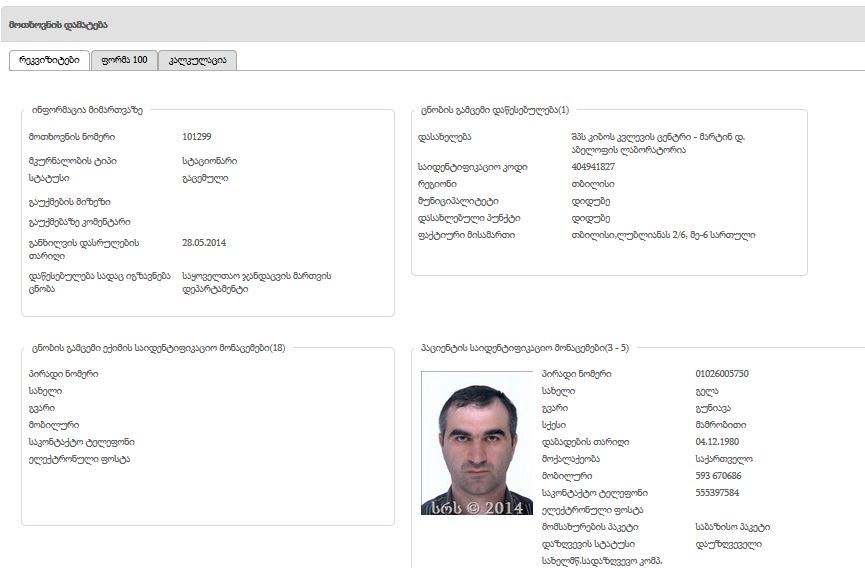The width and height of the screenshot is (865, 568).
Task: Click the patient photo thumbnail
Action: click(x=476, y=443)
